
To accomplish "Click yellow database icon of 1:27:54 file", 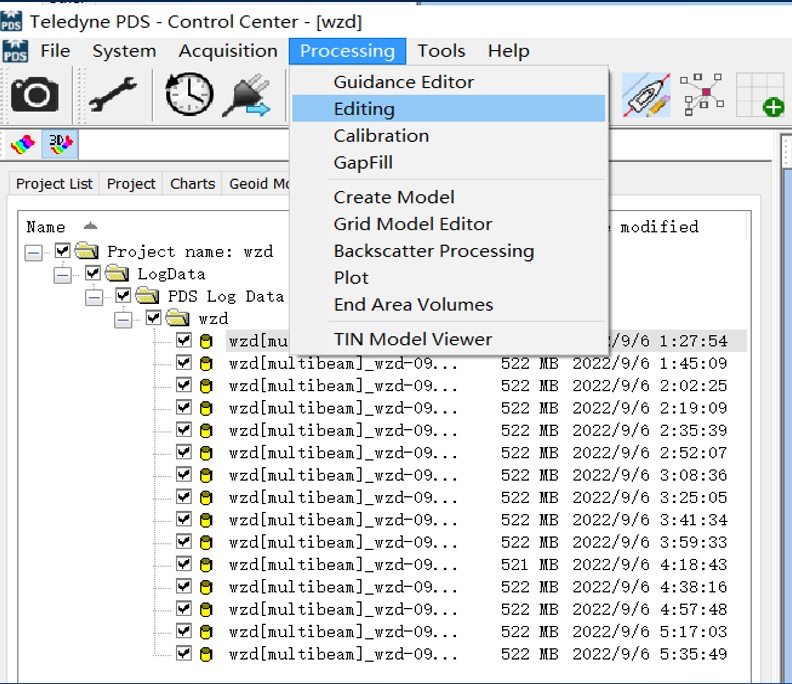I will 206,341.
